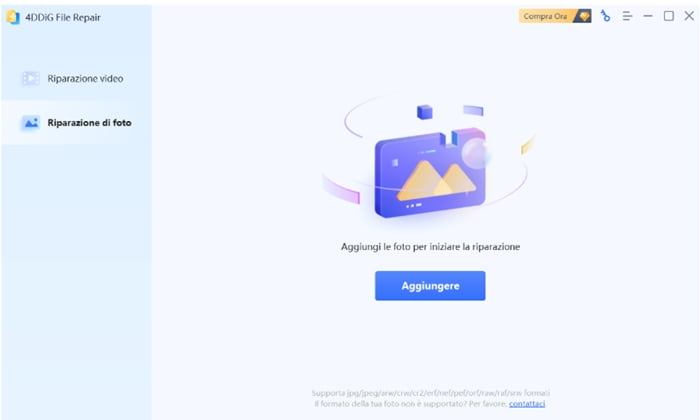The width and height of the screenshot is (700, 420).
Task: Open the hamburger menu icon
Action: (x=627, y=16)
